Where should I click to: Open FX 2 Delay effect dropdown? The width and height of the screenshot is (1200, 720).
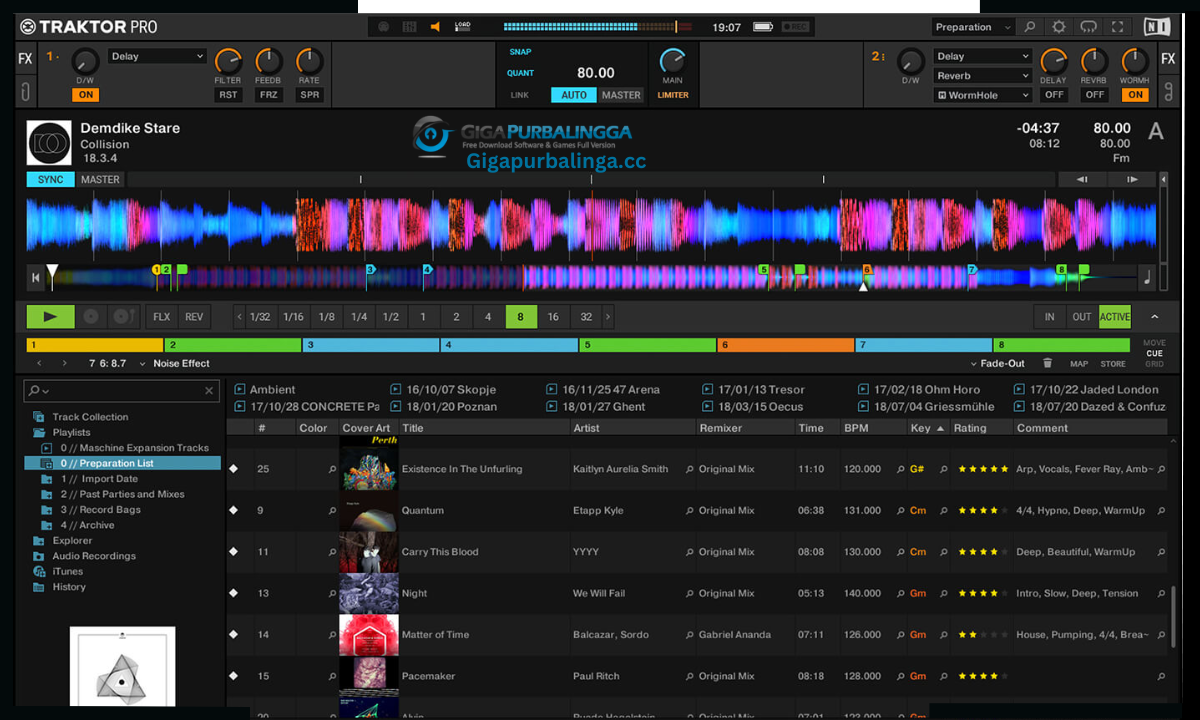(x=982, y=56)
